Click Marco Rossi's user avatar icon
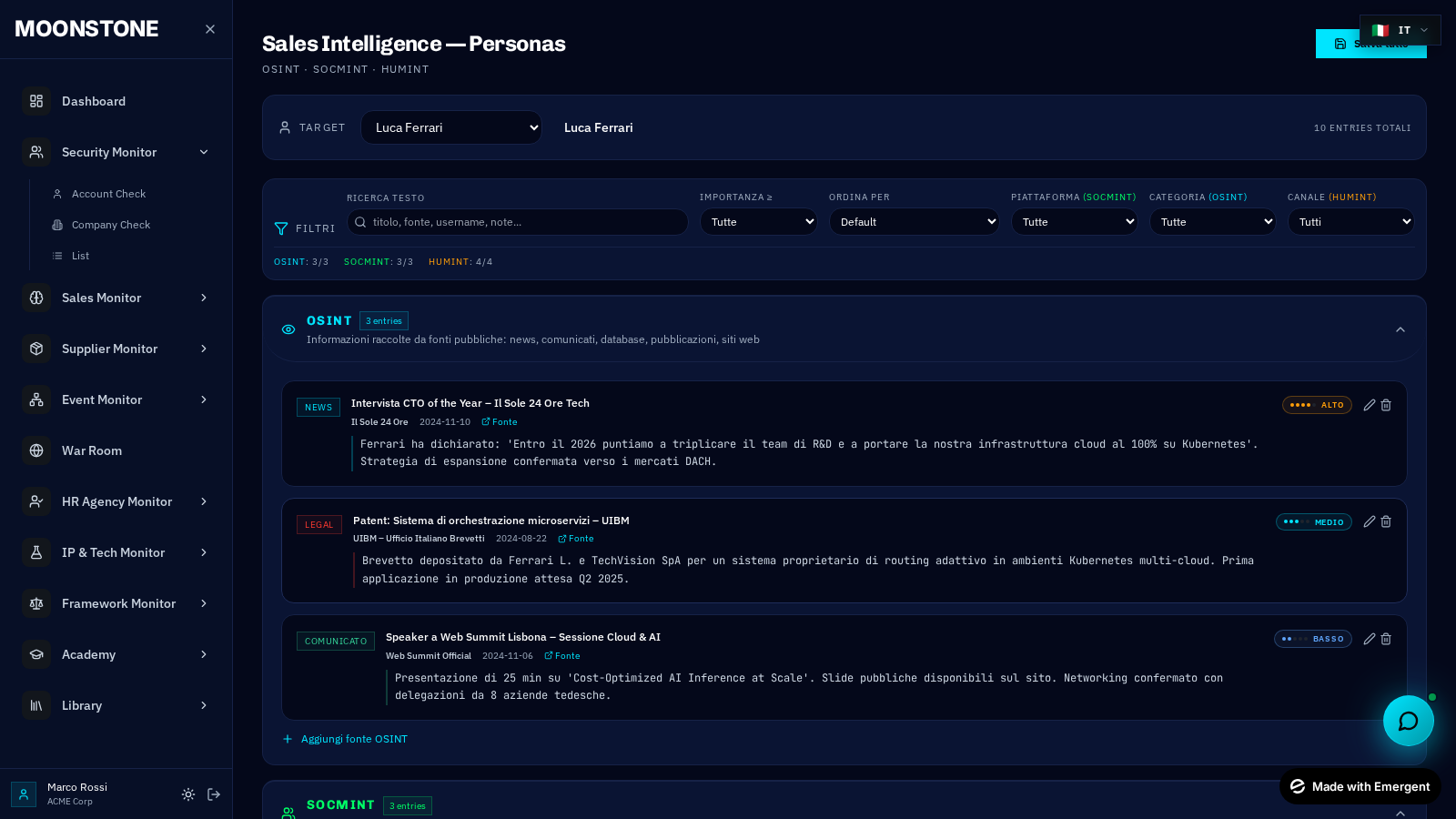This screenshot has width=1456, height=819. pyautogui.click(x=24, y=794)
